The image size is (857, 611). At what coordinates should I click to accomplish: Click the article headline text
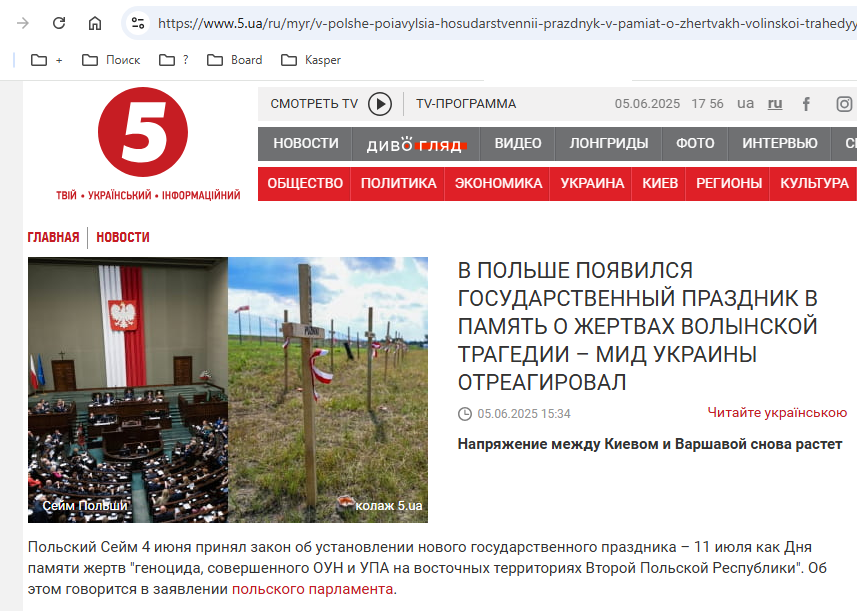637,326
